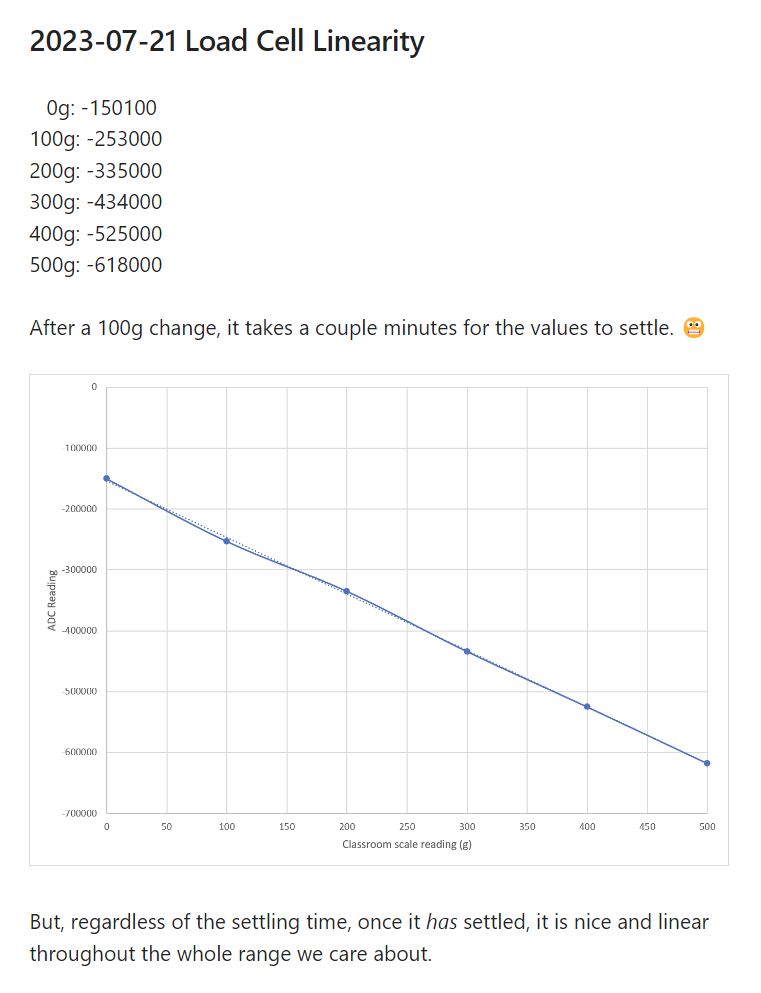Click the -700000 y-axis tick label
Viewport: 761px width, 993px height.
(80, 813)
